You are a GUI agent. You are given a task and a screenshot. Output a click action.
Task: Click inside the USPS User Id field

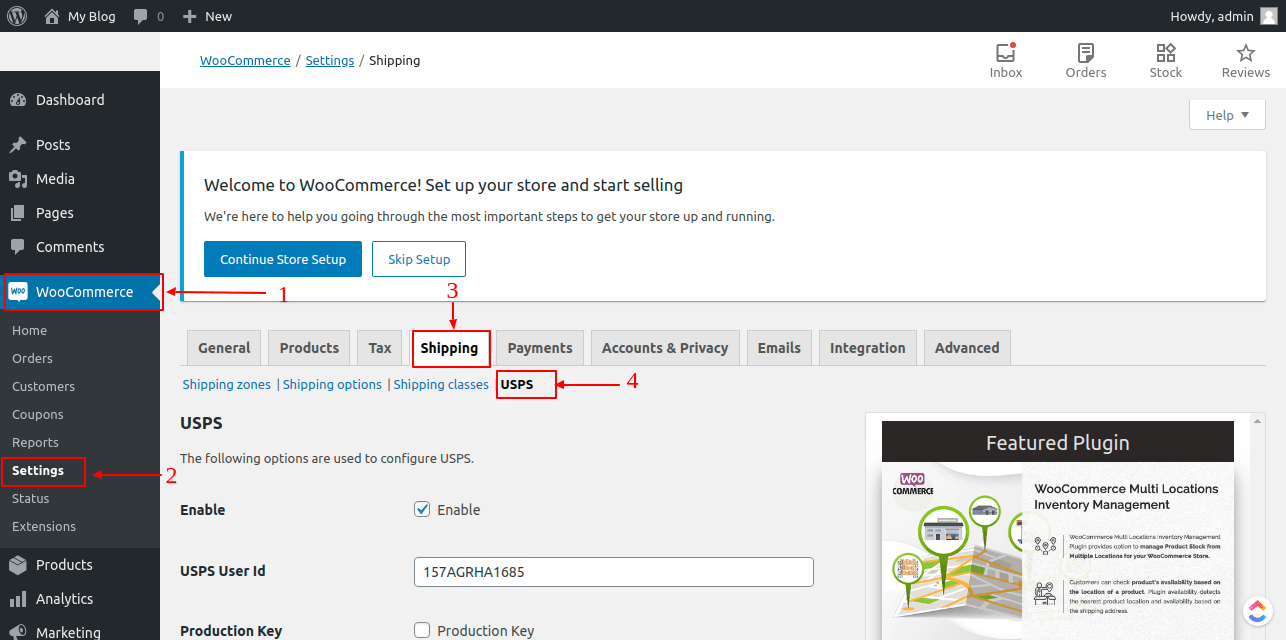pyautogui.click(x=613, y=572)
